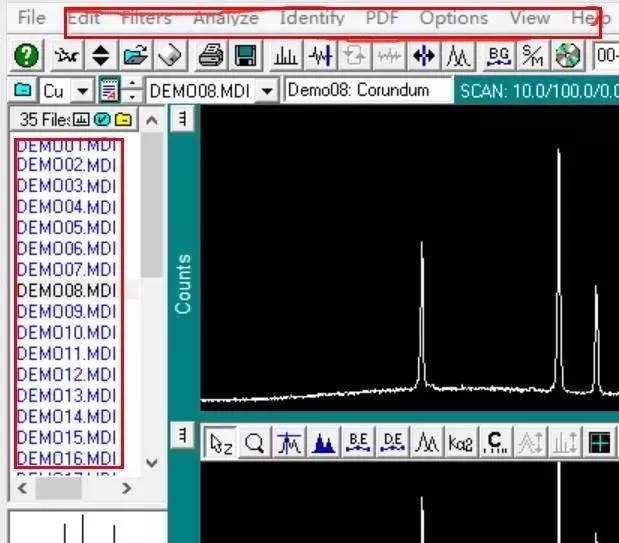Screen dimensions: 619x543
Task: Toggle the blue checkmark icon beside 35 Files
Action: (x=102, y=119)
